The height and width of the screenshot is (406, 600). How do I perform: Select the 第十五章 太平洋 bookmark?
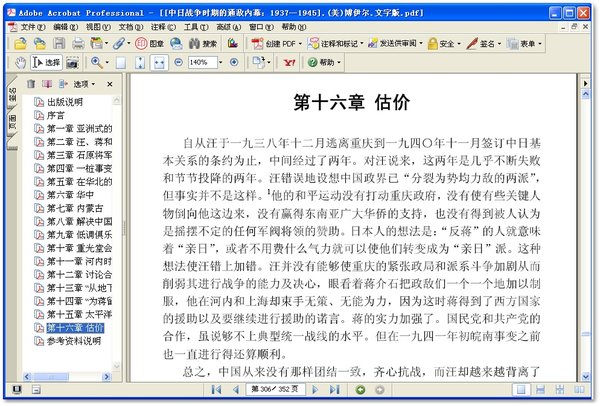pos(79,315)
